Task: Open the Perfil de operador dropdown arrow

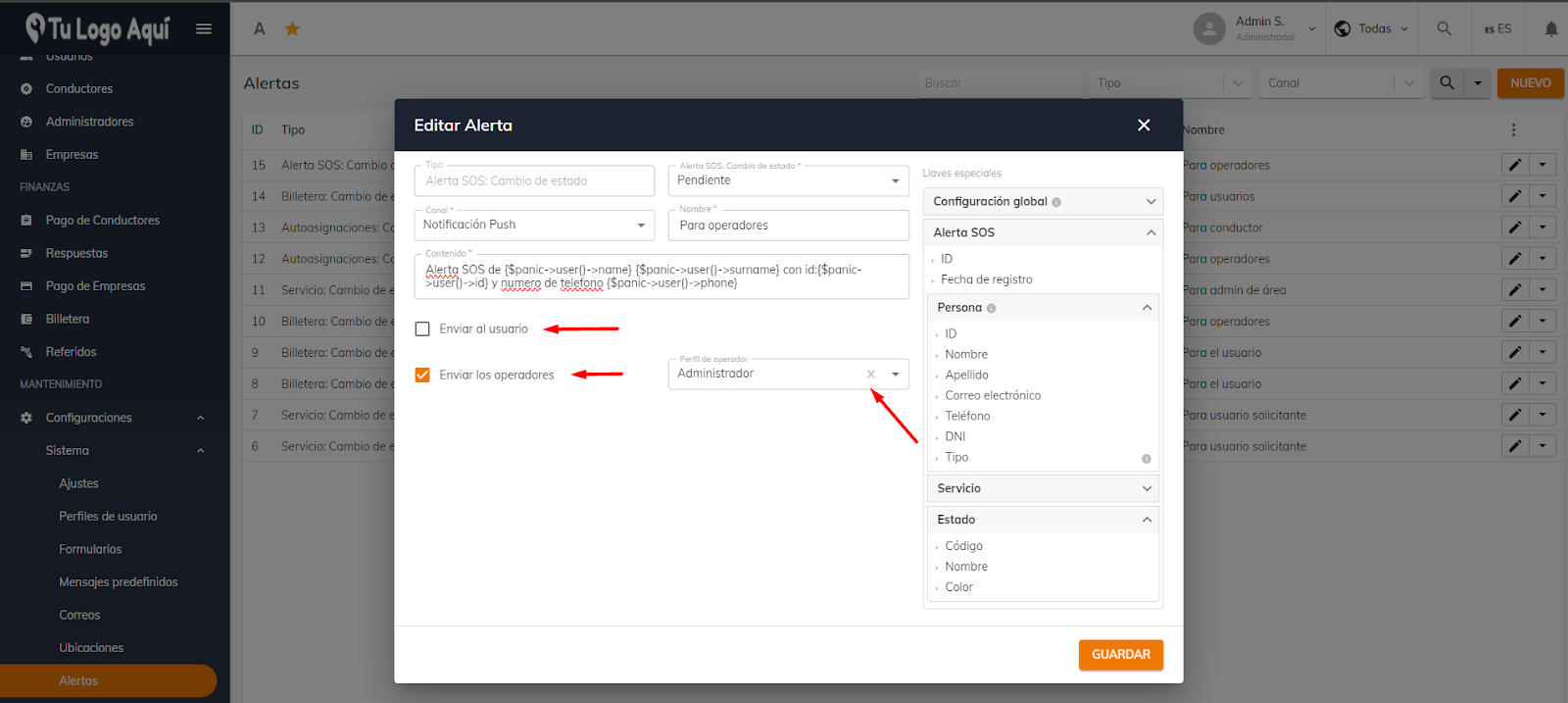Action: (896, 375)
